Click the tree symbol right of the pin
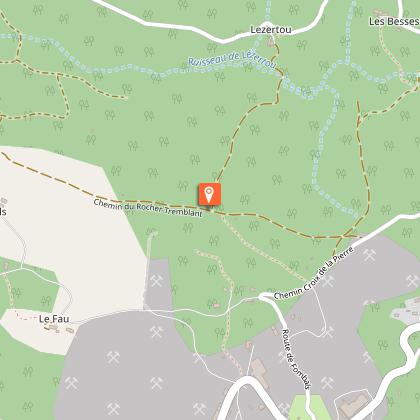This screenshot has height=420, width=420. (x=245, y=200)
